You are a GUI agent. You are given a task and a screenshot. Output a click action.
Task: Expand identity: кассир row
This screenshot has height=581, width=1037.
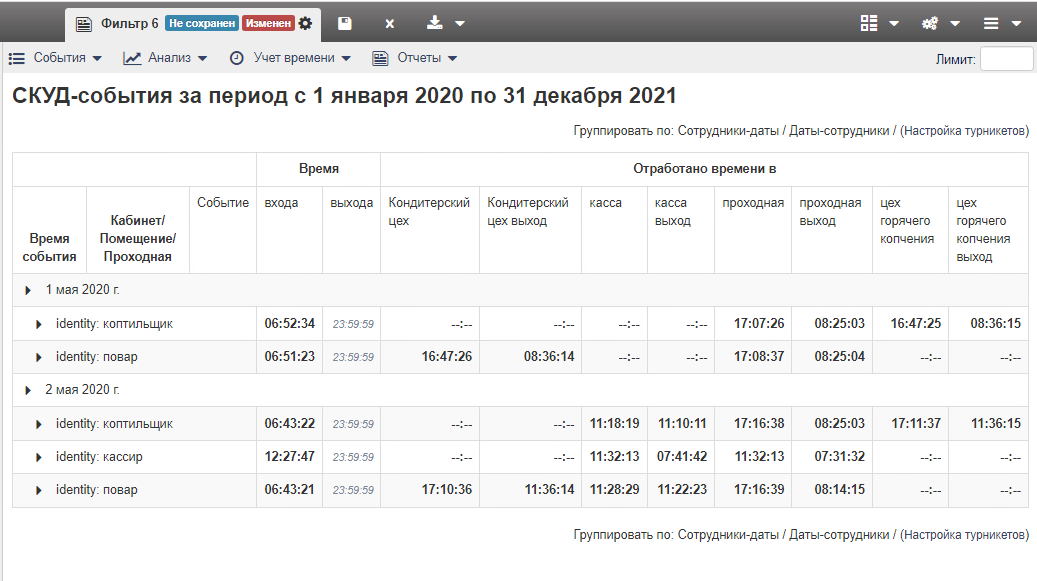tap(39, 457)
